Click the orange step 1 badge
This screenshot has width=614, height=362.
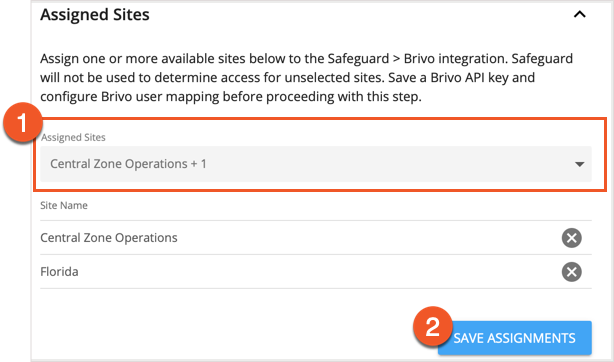tap(22, 123)
